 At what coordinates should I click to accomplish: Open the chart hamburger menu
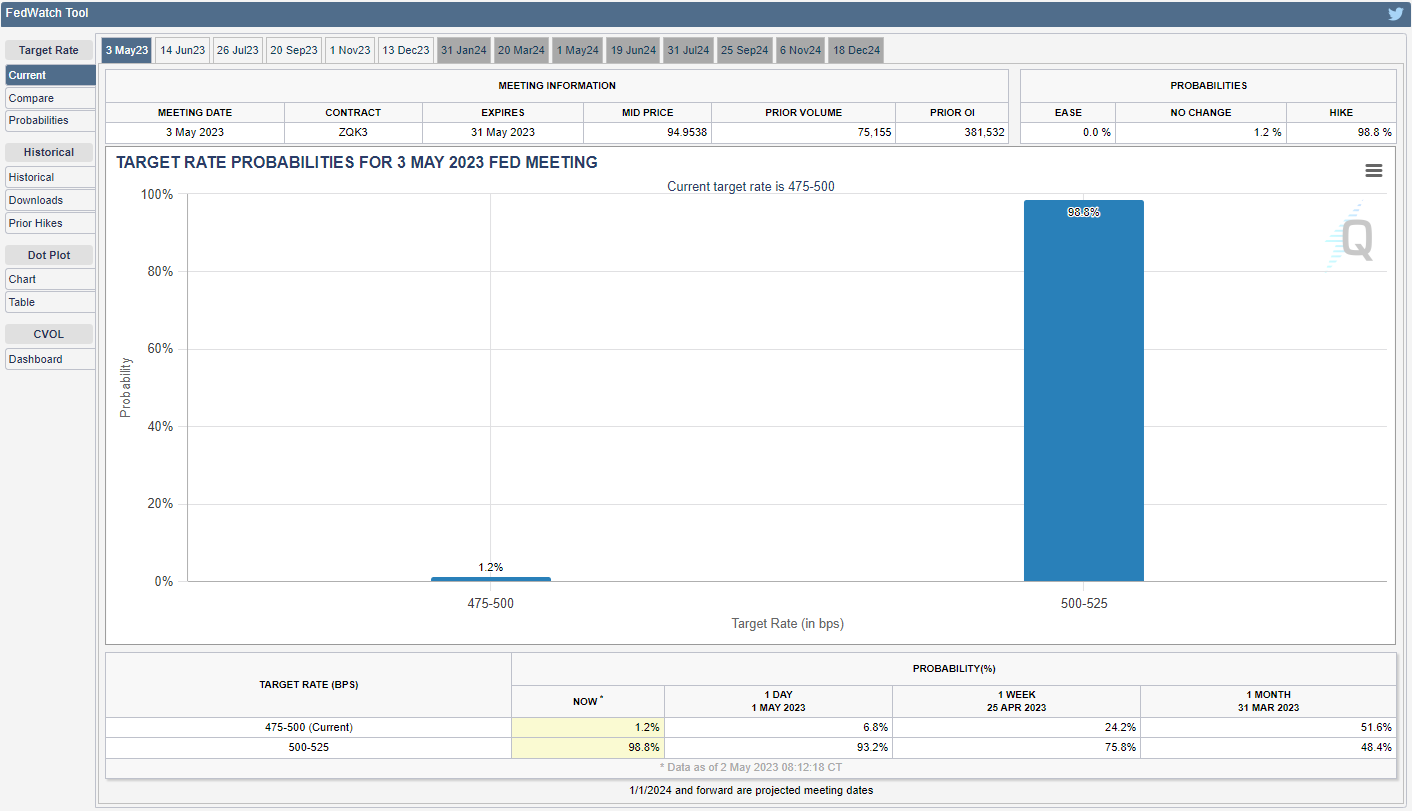tap(1373, 171)
